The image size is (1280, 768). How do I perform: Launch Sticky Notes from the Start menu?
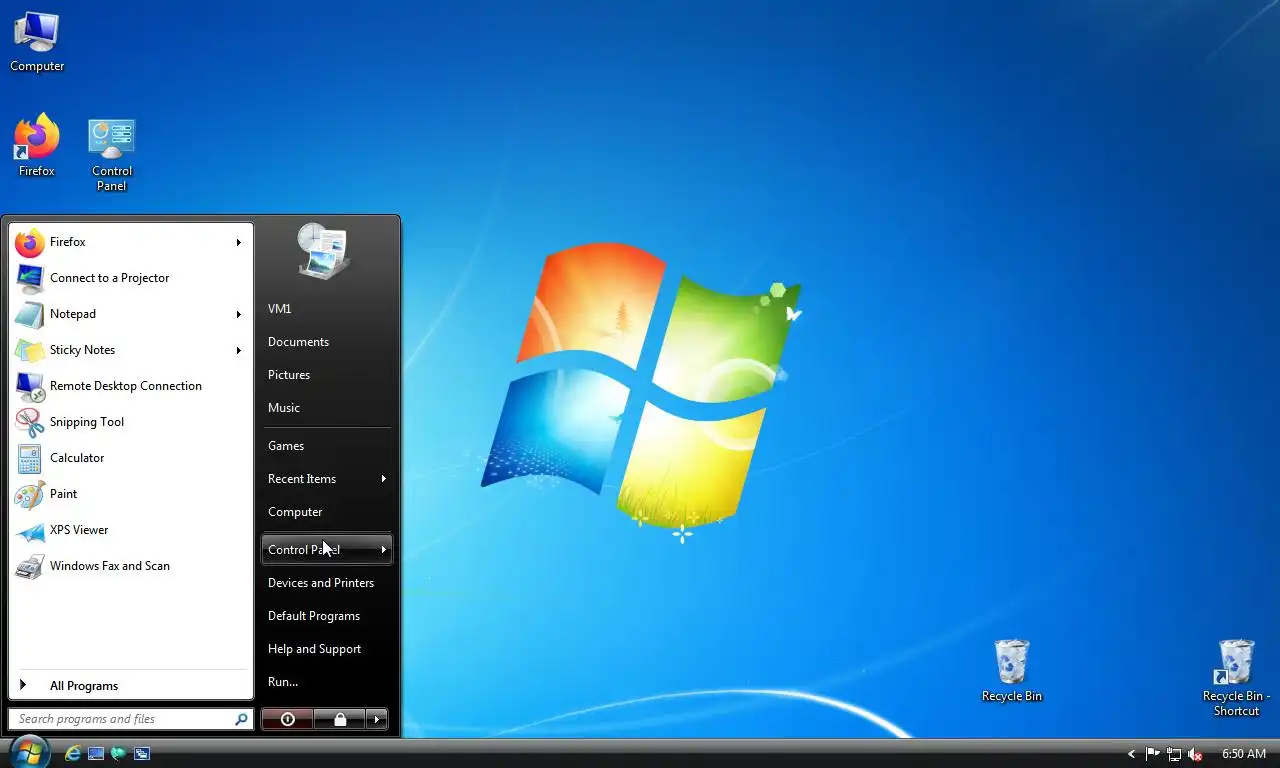coord(130,350)
